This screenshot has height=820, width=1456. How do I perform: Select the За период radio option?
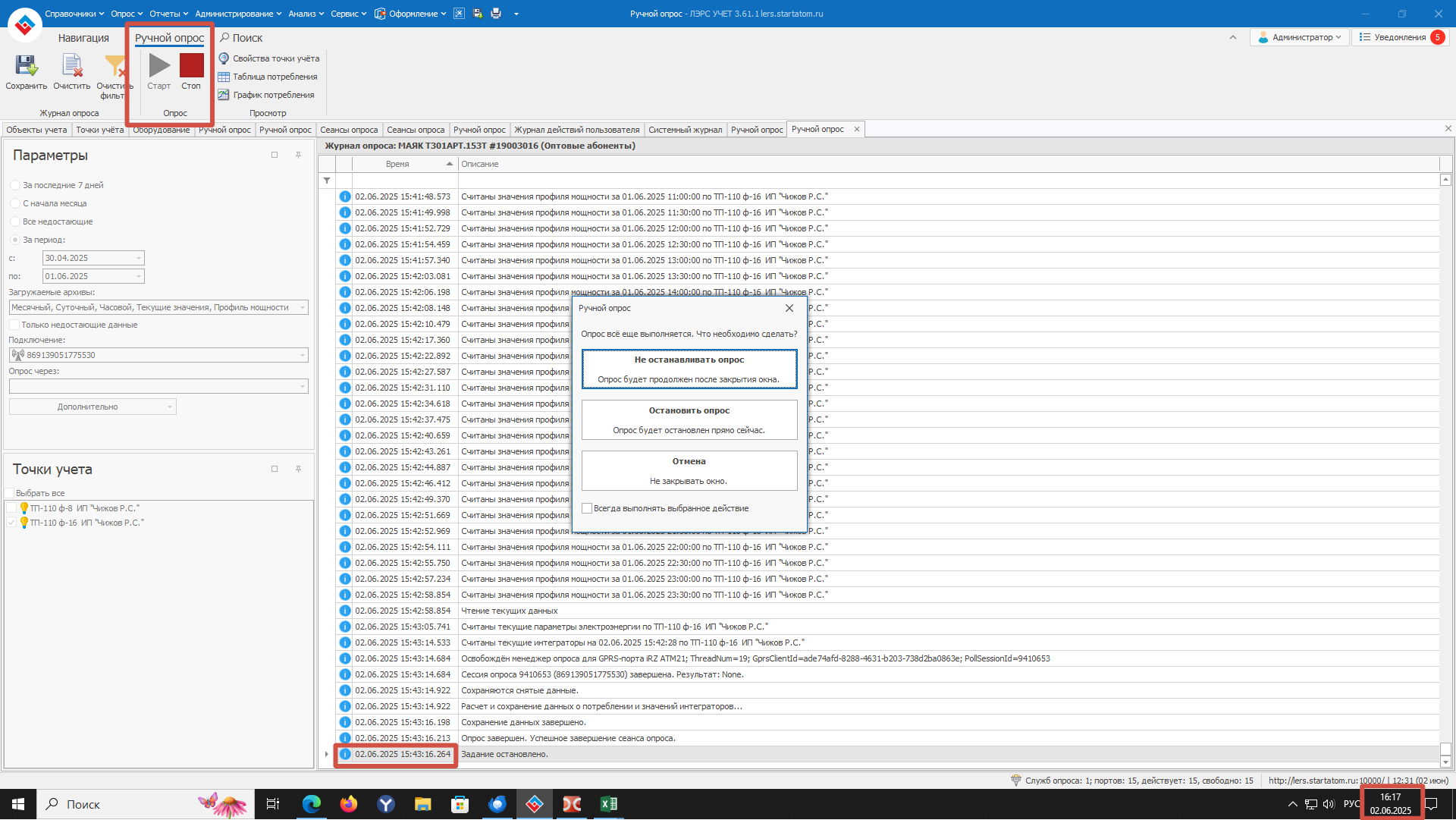coord(15,240)
